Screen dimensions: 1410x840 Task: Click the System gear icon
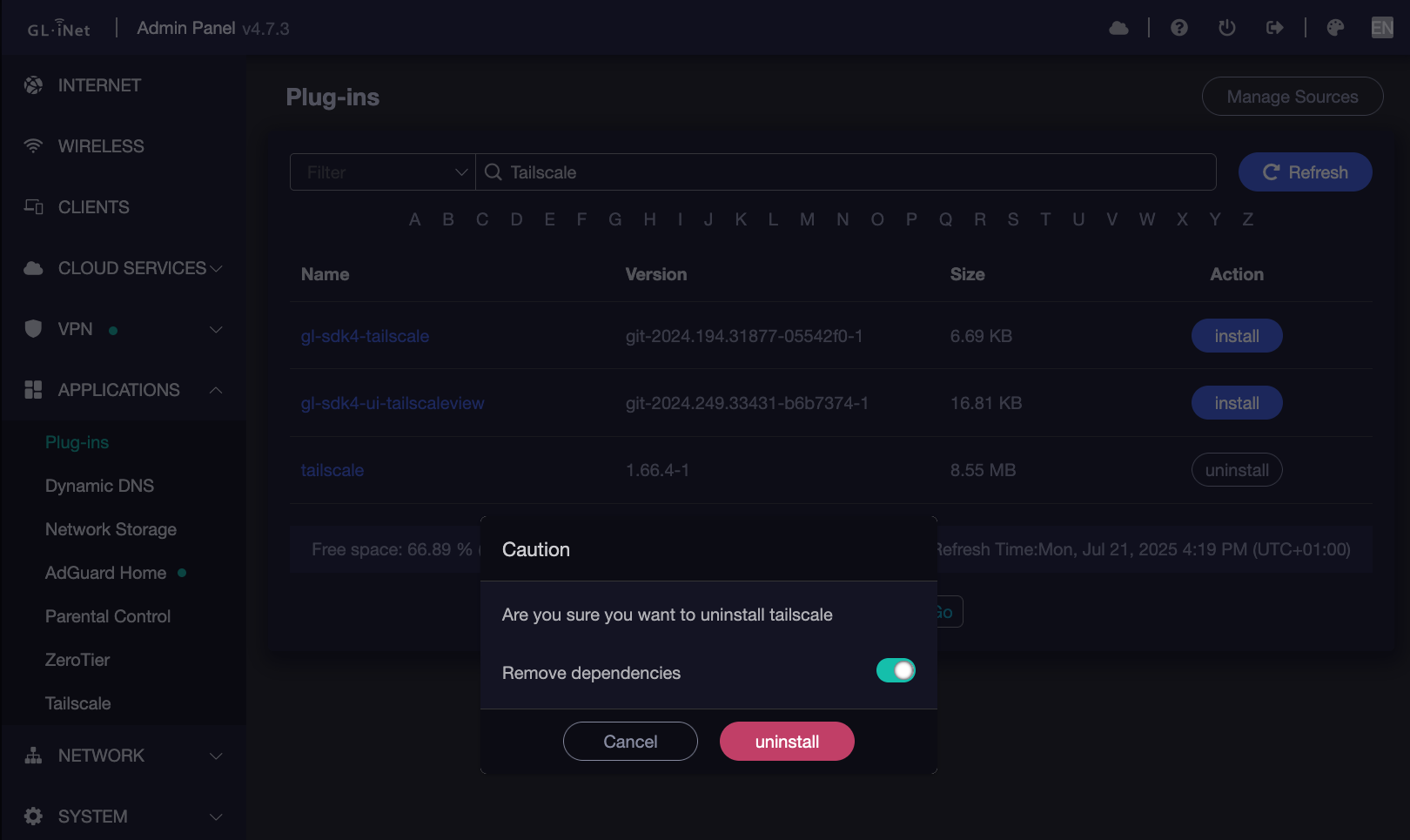pyautogui.click(x=33, y=816)
